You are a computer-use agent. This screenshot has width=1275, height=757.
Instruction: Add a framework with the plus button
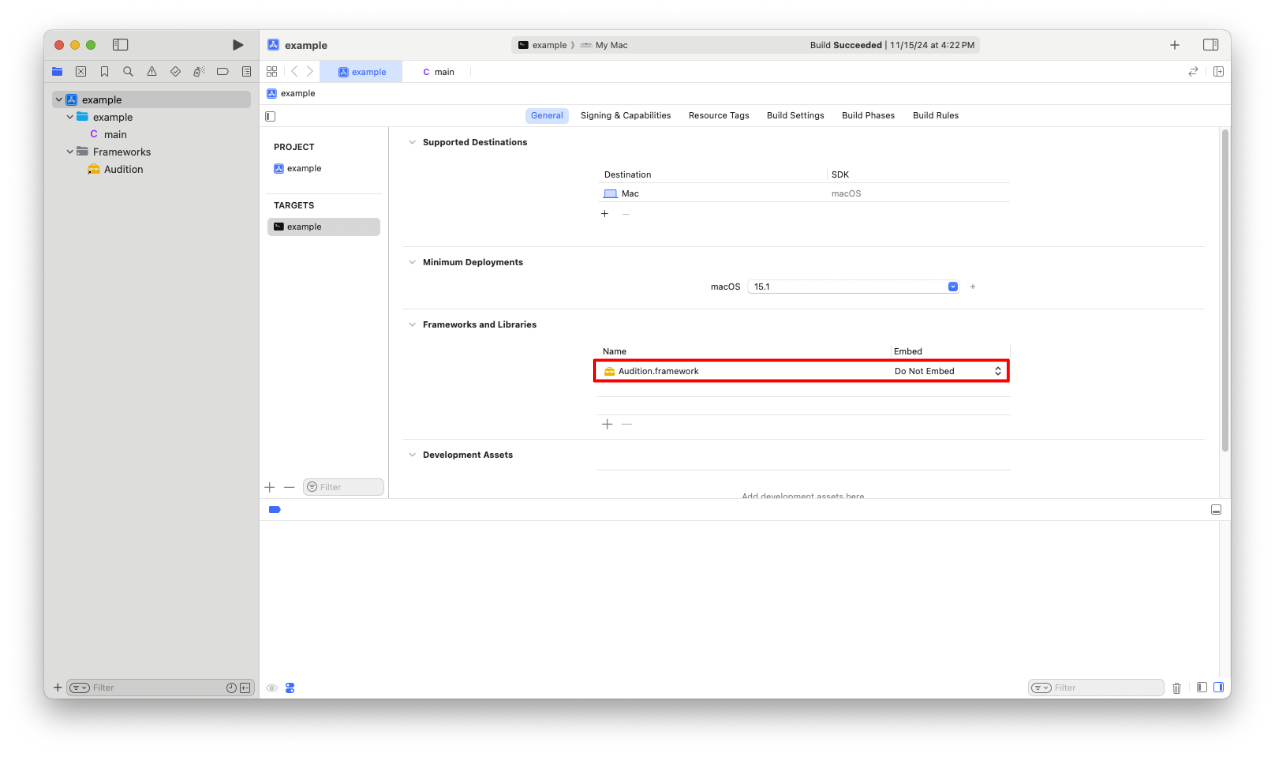click(x=606, y=424)
